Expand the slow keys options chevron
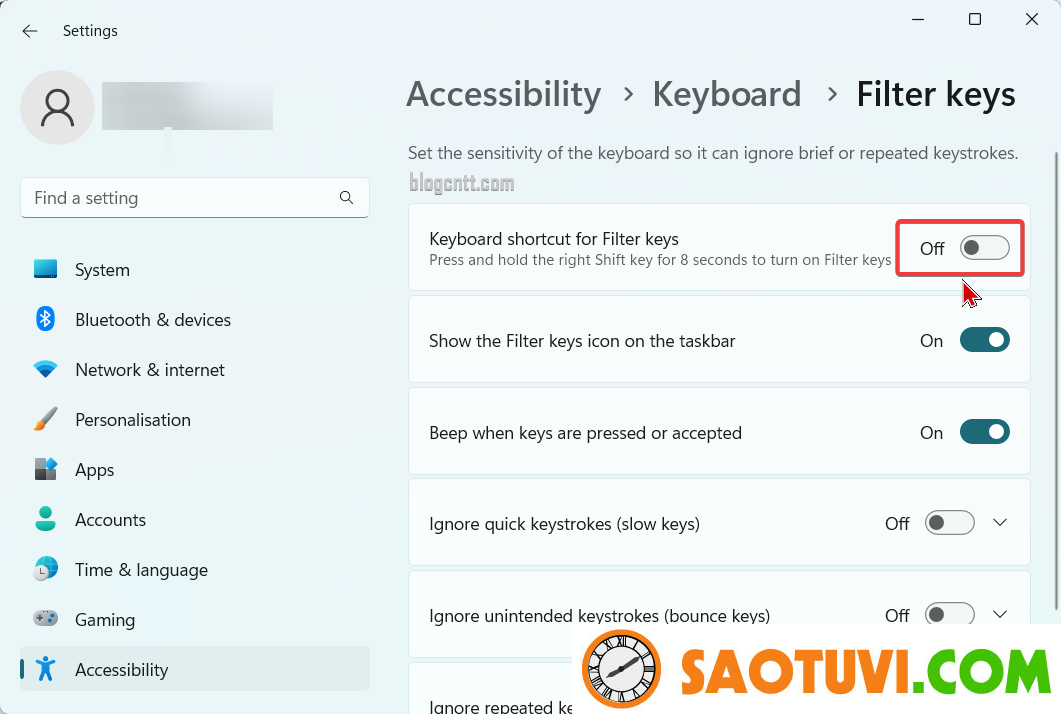Screen dimensions: 1061x714 1000,522
